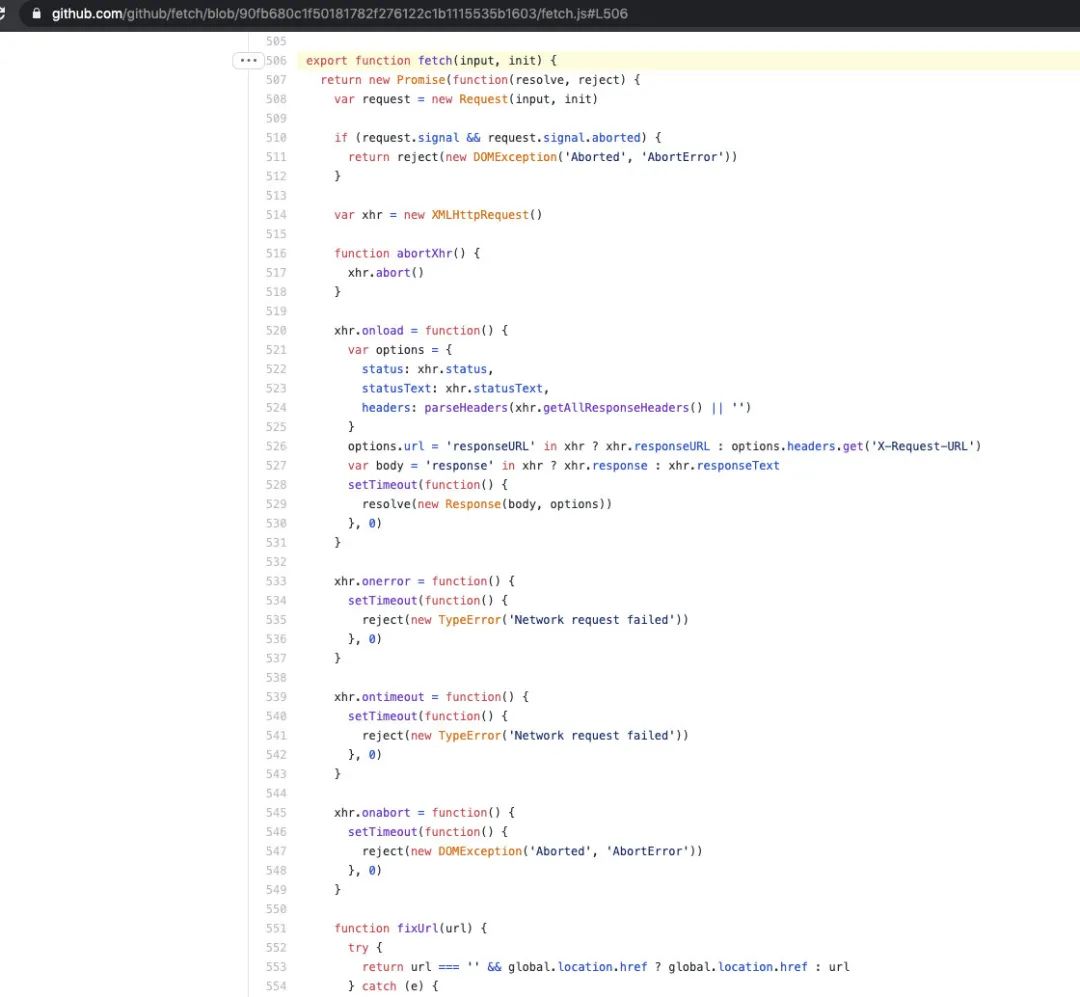Click 'fixUrl' function name on line 551
This screenshot has width=1080, height=997.
(417, 929)
